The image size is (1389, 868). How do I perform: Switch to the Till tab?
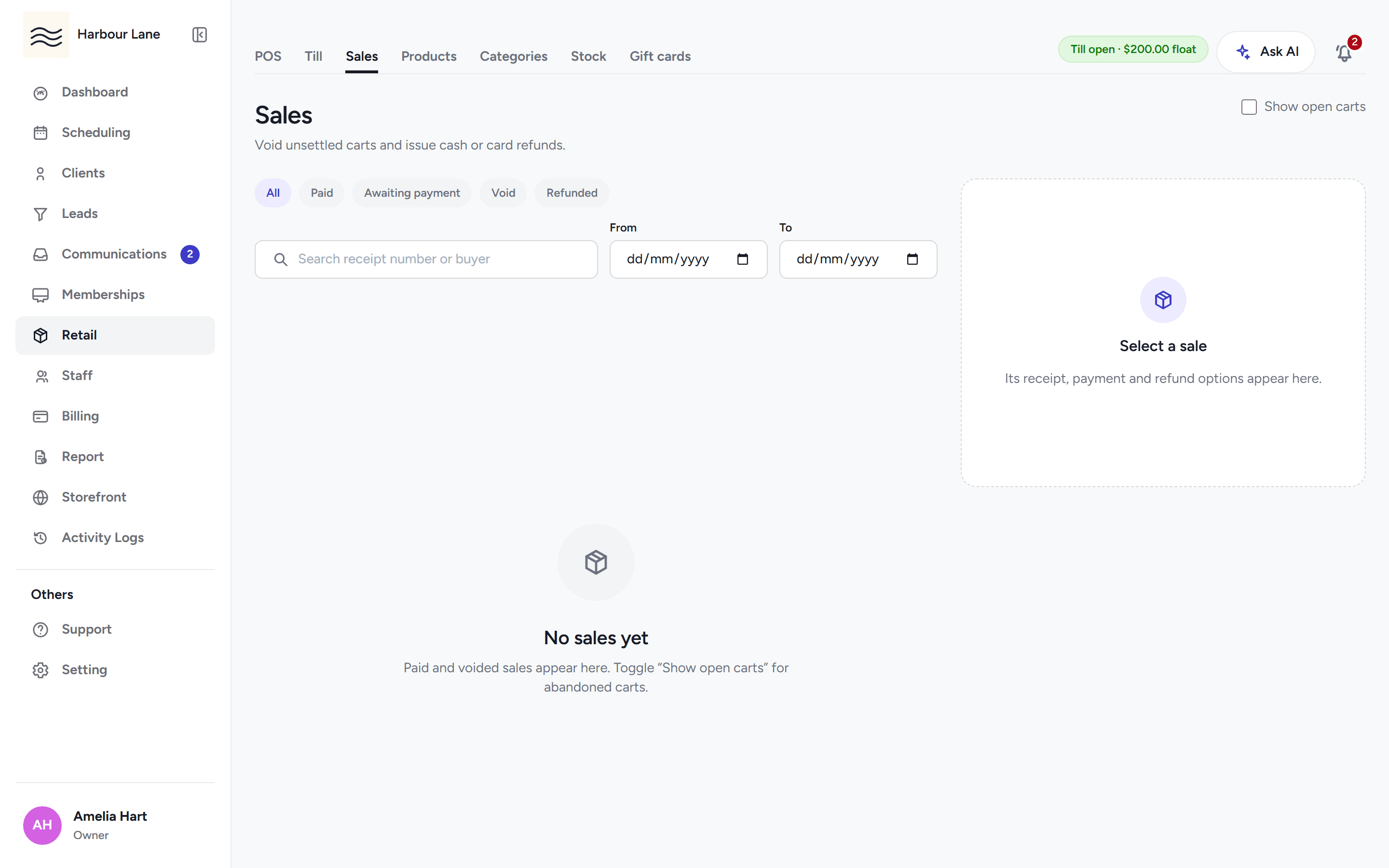pyautogui.click(x=313, y=56)
